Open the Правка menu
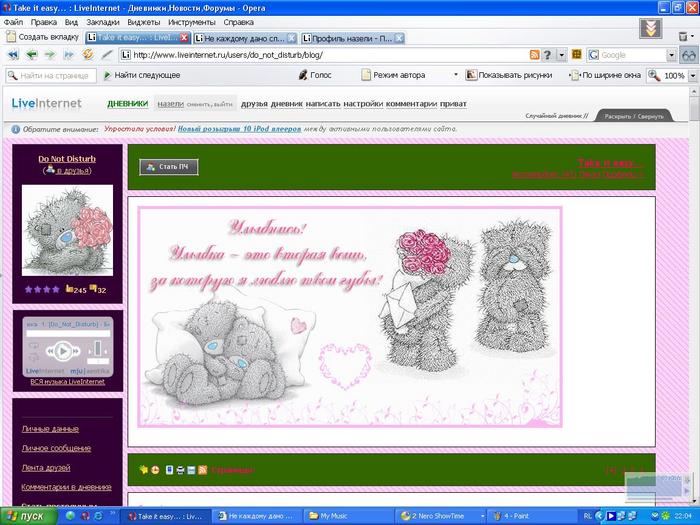The image size is (700, 525). (x=44, y=22)
